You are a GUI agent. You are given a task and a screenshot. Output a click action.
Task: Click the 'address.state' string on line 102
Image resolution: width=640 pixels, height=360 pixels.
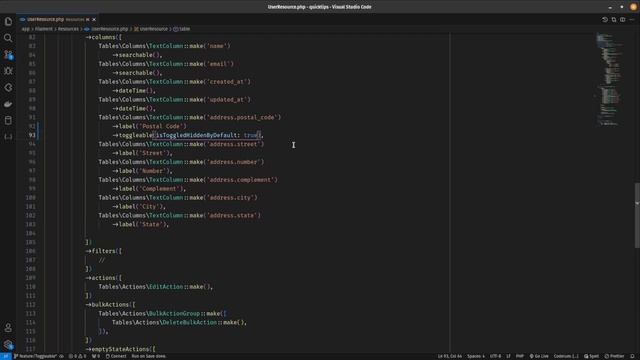click(x=234, y=216)
